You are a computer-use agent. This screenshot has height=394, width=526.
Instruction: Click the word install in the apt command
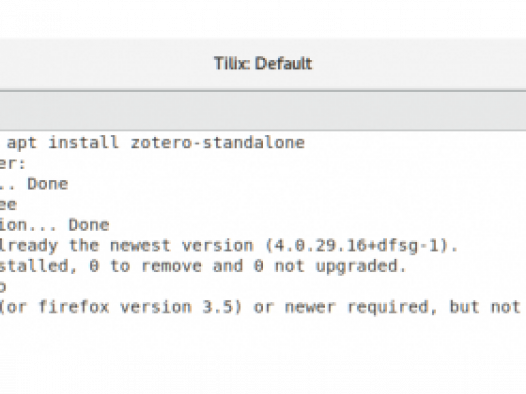(x=84, y=143)
